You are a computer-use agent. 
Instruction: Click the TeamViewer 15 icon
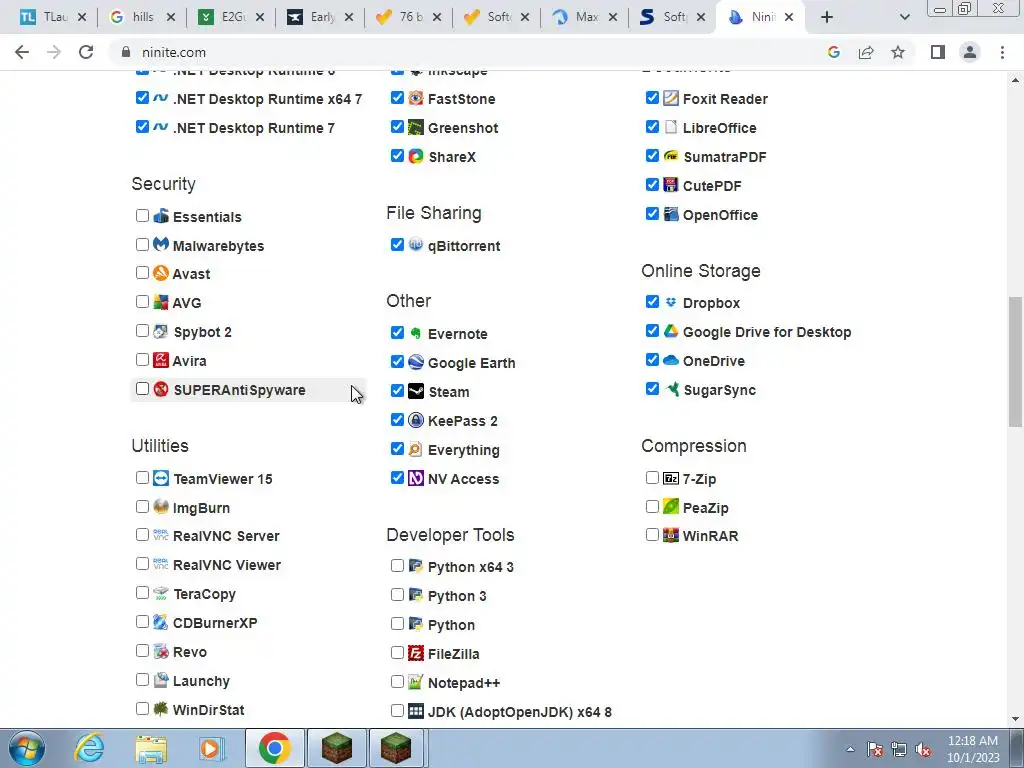[161, 478]
